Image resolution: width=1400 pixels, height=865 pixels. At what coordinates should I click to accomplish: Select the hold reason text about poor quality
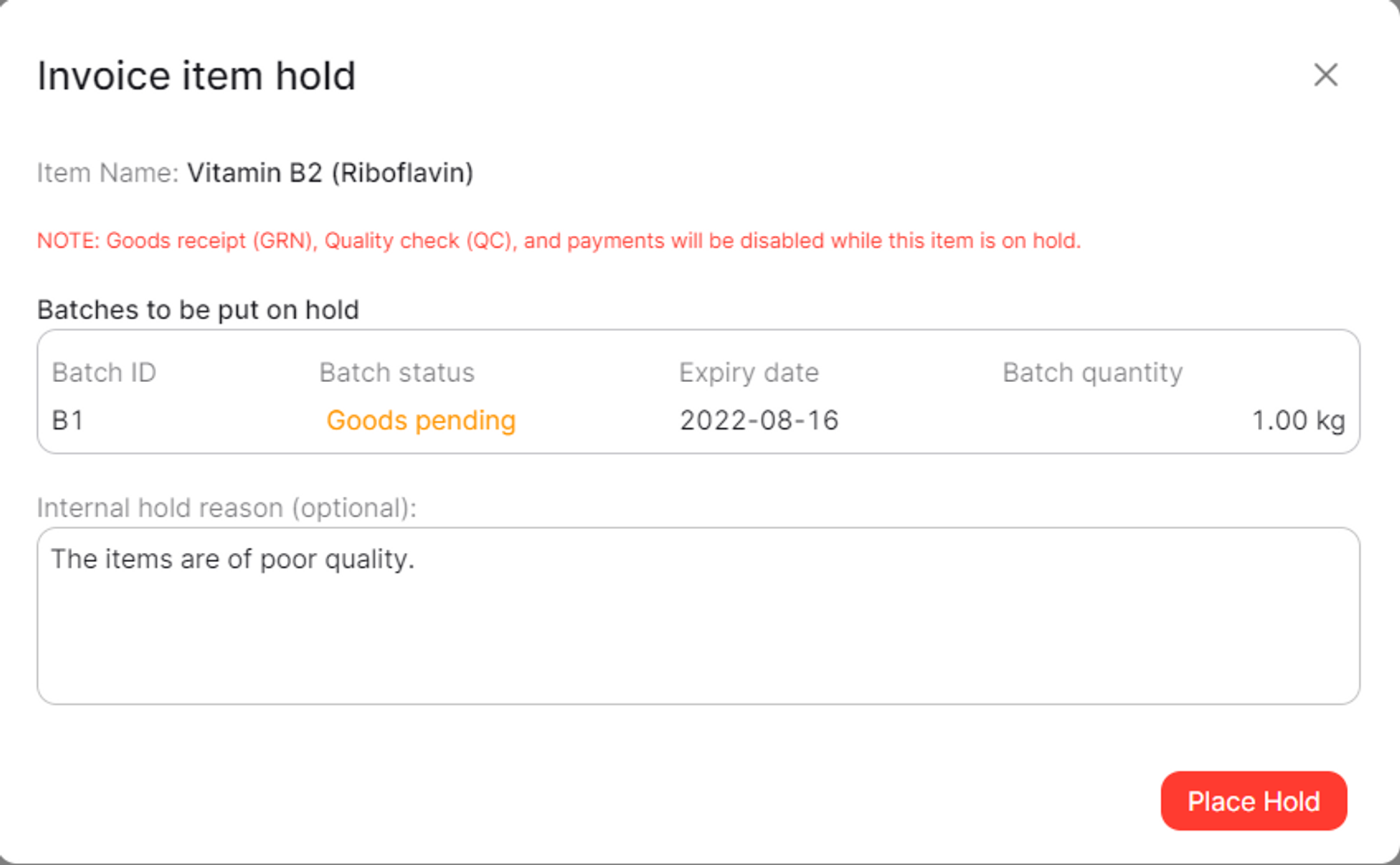point(233,558)
